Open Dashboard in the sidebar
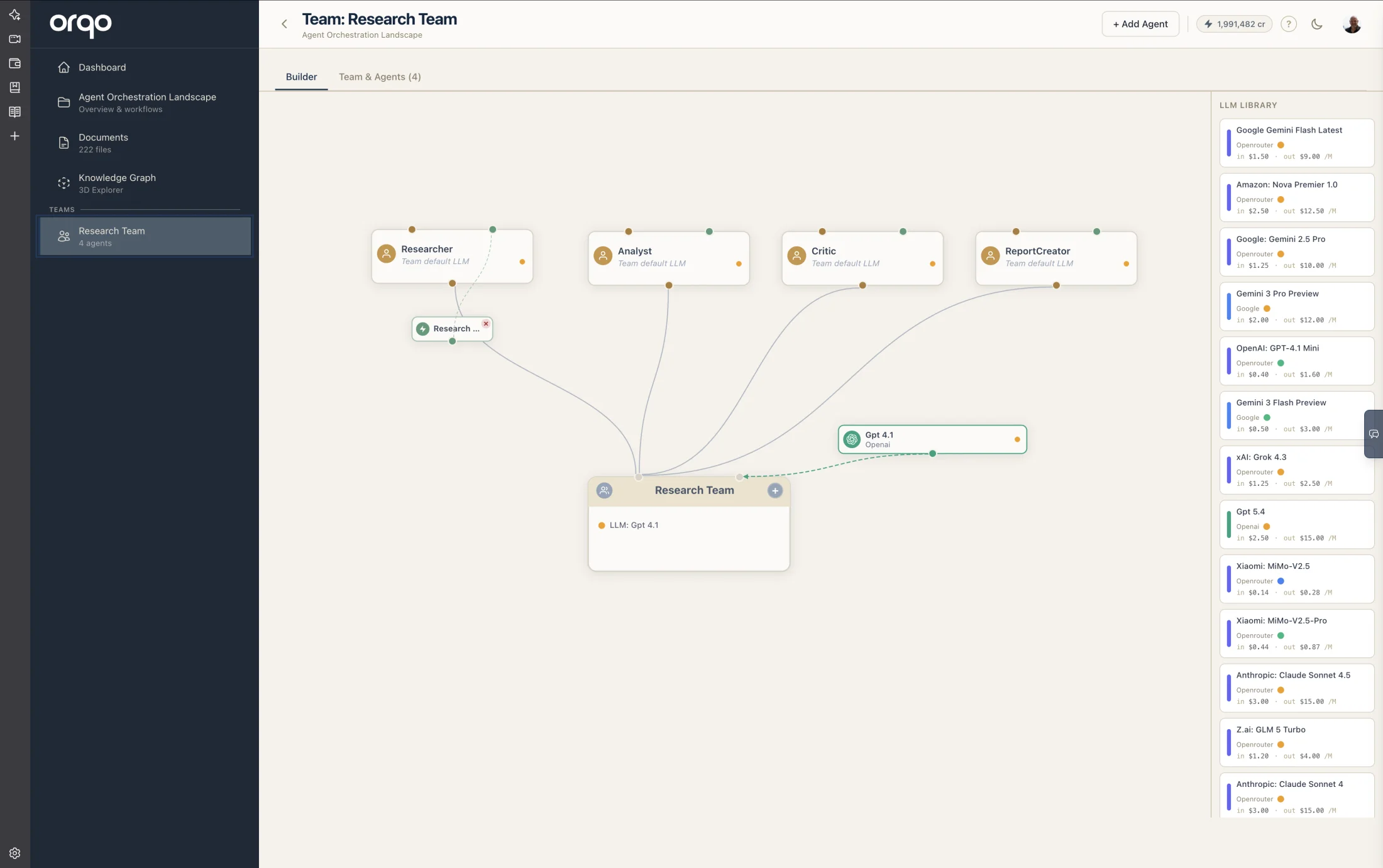 pos(145,67)
